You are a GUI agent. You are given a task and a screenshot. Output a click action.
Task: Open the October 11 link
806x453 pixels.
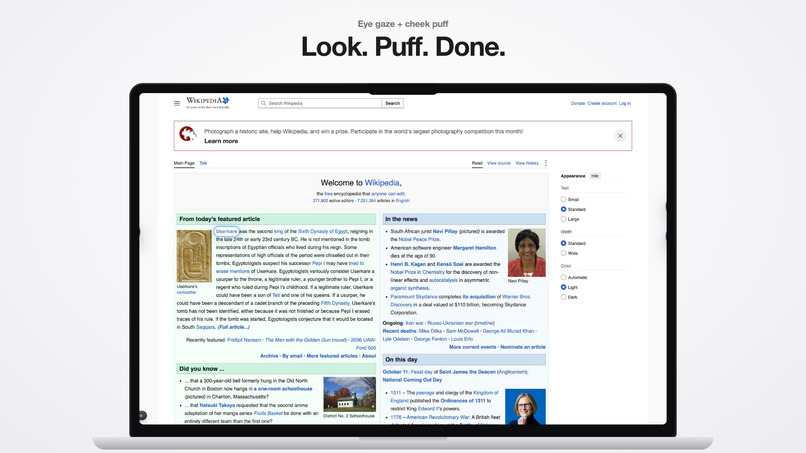click(395, 372)
